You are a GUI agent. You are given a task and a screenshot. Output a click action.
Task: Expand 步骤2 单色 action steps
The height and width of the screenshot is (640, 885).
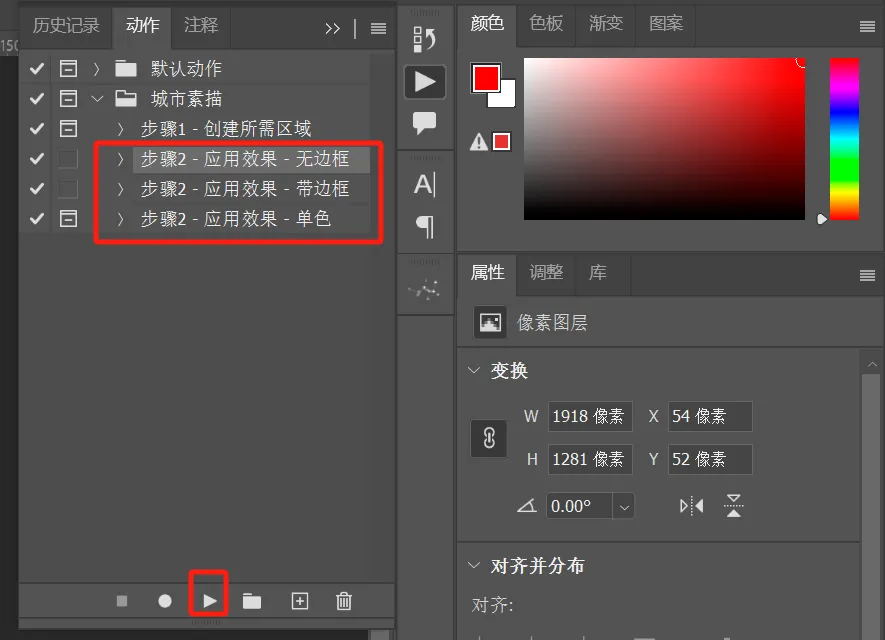coord(120,218)
